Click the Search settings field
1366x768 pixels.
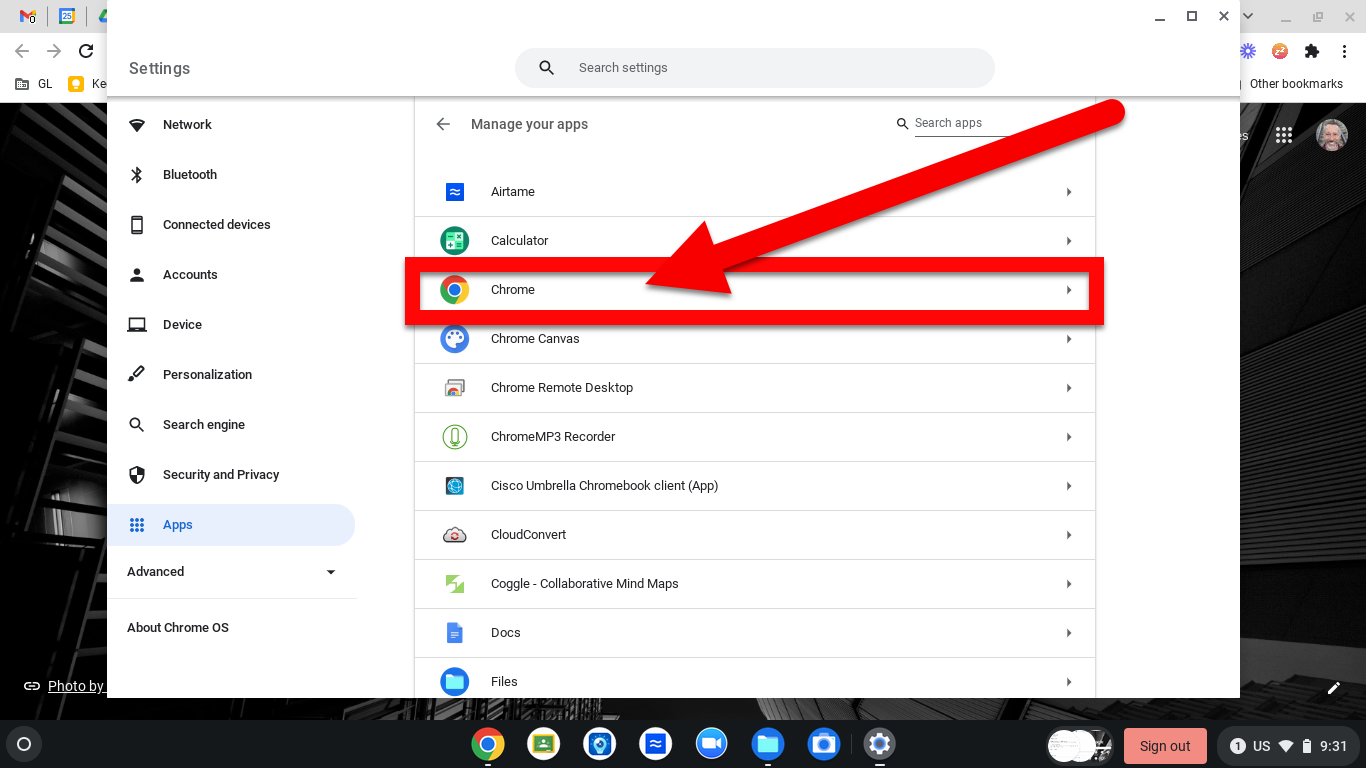755,68
